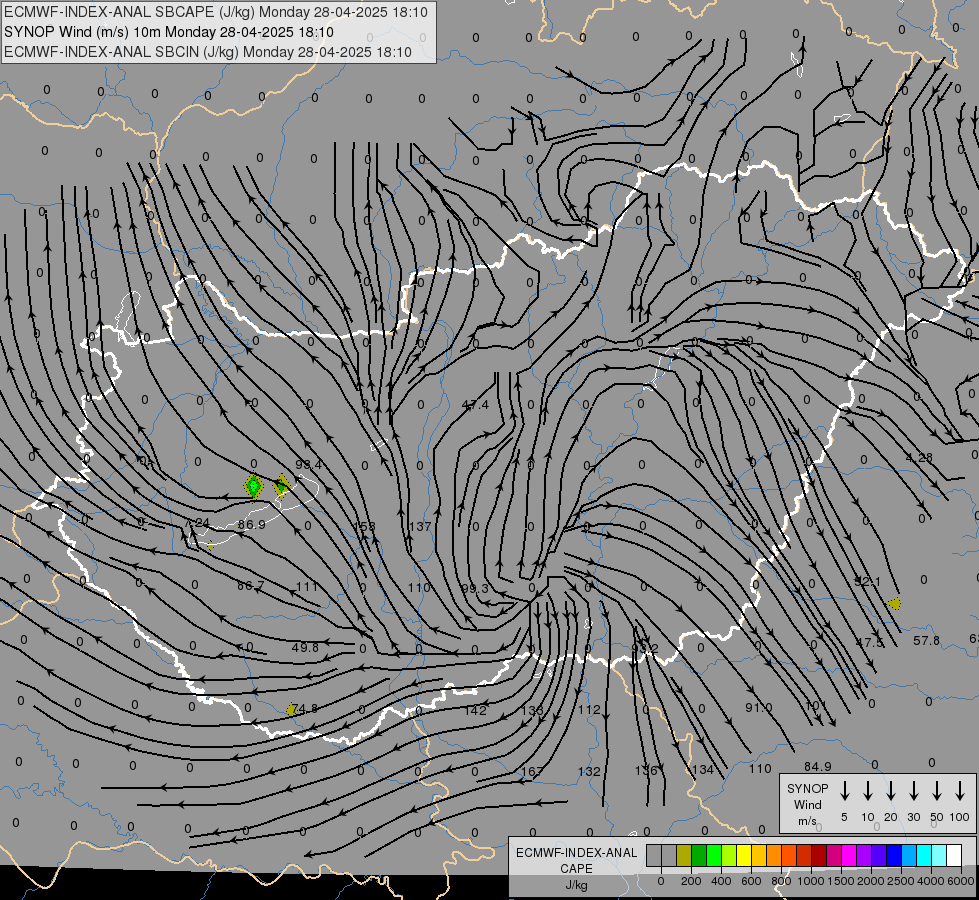Click the 134 CAPE value on map
The width and height of the screenshot is (979, 900).
coord(702,769)
